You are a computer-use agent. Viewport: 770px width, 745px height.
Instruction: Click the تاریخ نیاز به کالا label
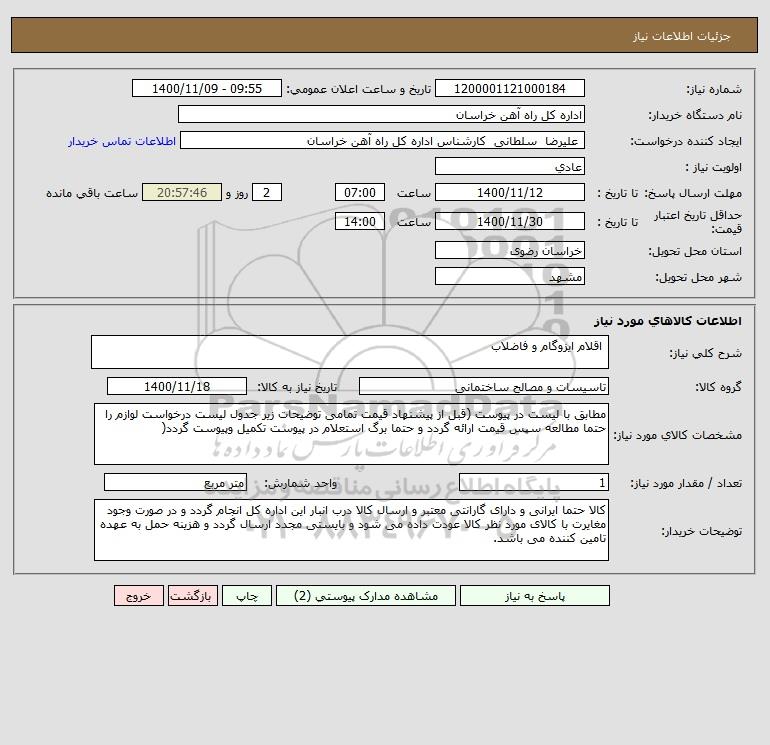[x=297, y=387]
